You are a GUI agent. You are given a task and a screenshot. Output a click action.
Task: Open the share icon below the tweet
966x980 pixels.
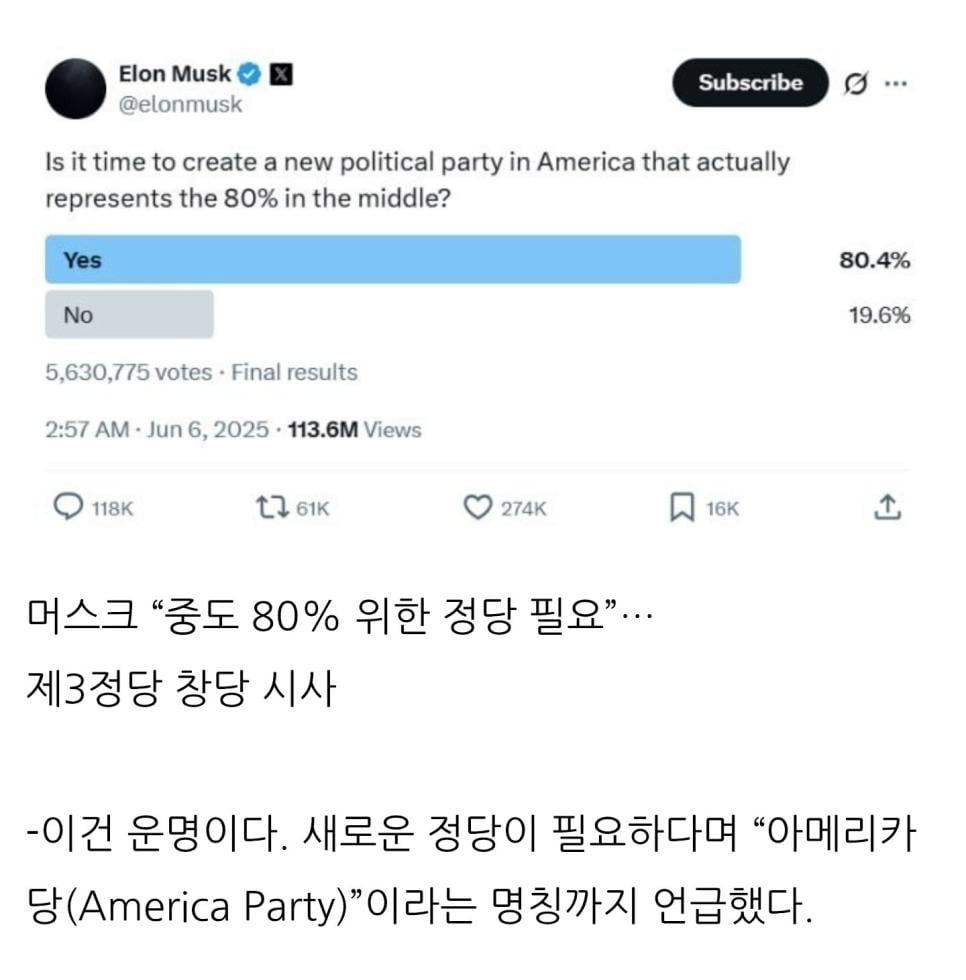888,508
